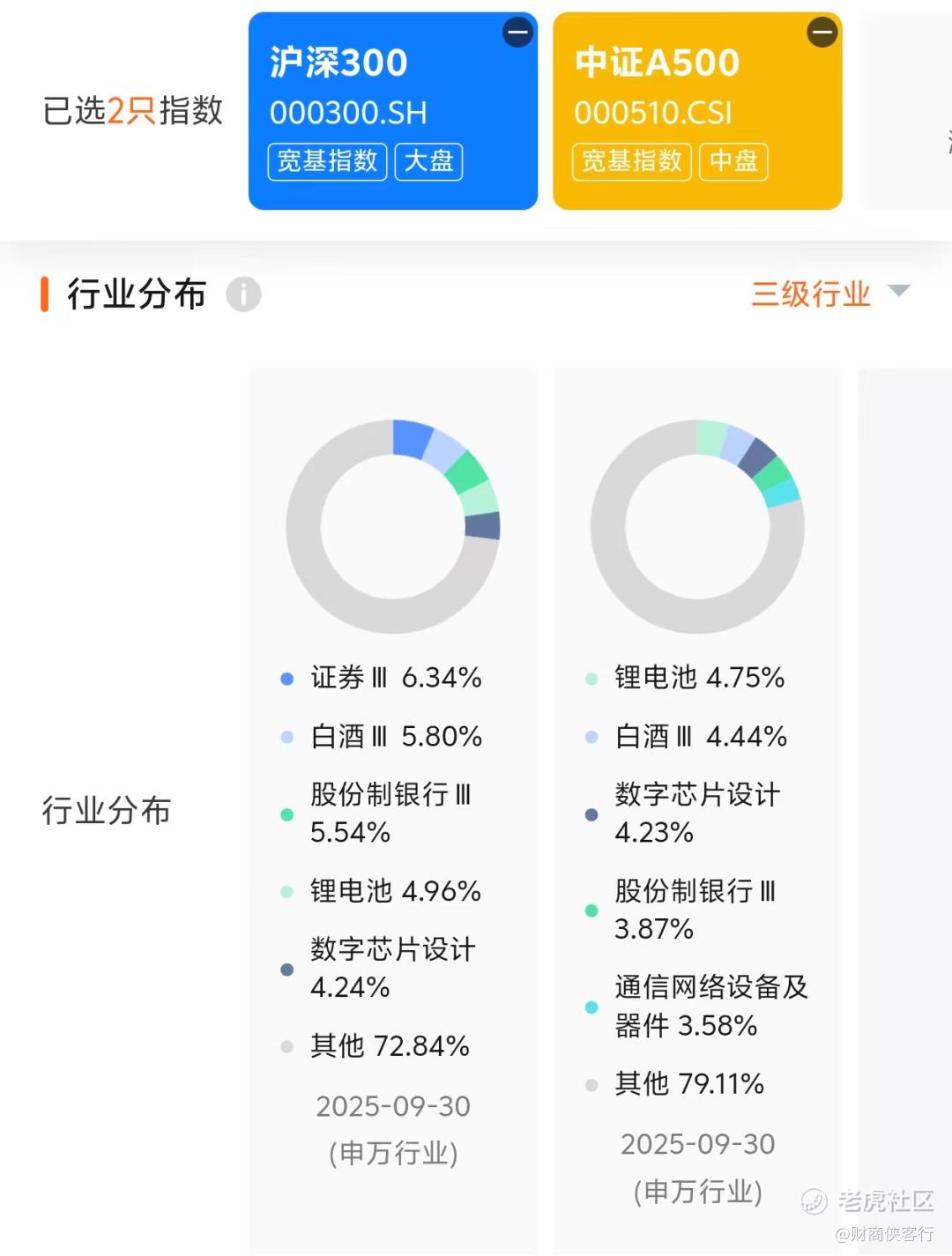Click cyan 通信网络设备及器件 legend dot
The image size is (952, 1256).
pos(591,1007)
